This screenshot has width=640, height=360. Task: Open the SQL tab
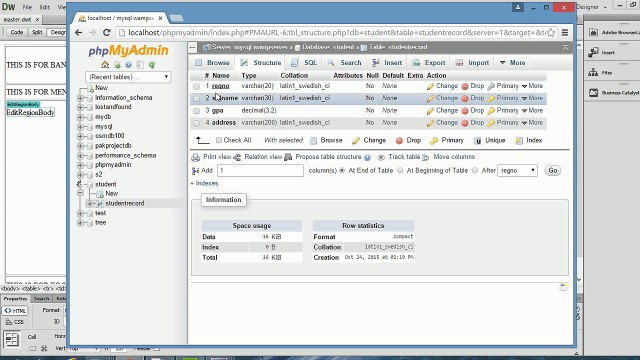pyautogui.click(x=304, y=63)
